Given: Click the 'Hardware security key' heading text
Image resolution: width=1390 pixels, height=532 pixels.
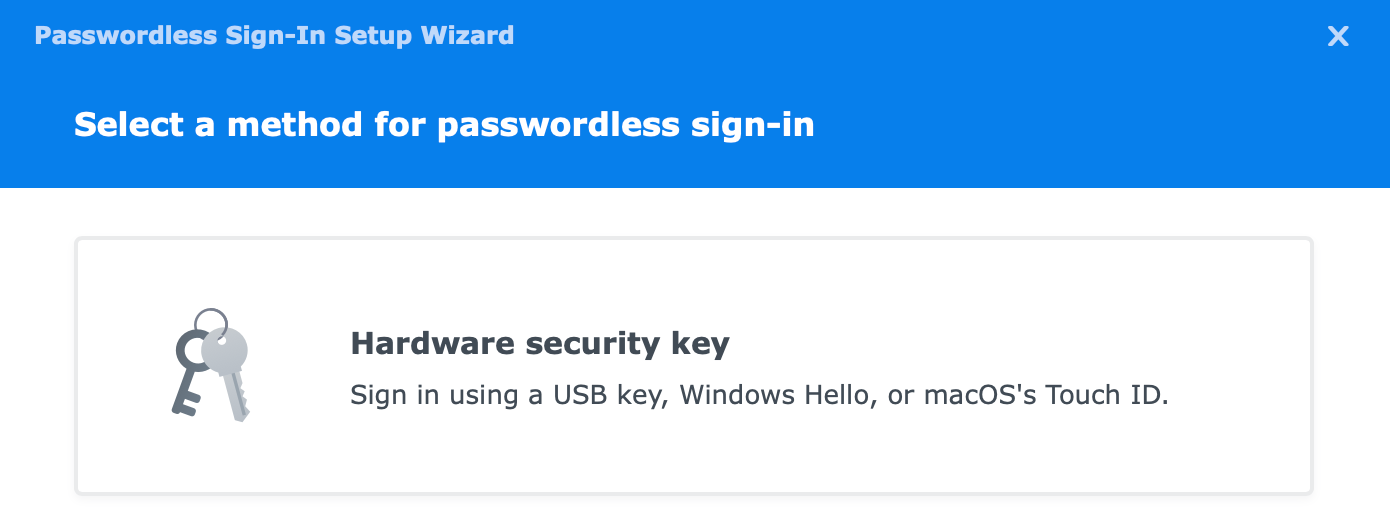Looking at the screenshot, I should coord(540,344).
